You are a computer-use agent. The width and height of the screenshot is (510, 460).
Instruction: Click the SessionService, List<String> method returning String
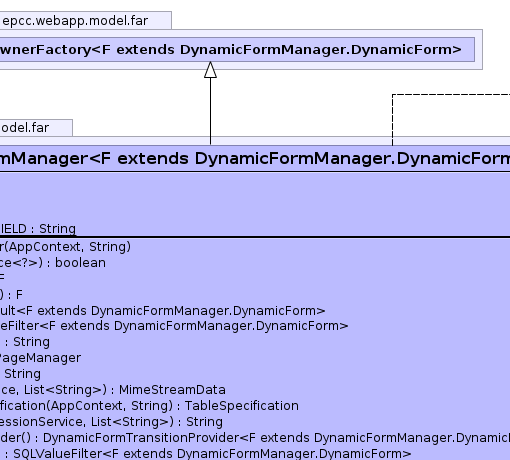[x=111, y=422]
